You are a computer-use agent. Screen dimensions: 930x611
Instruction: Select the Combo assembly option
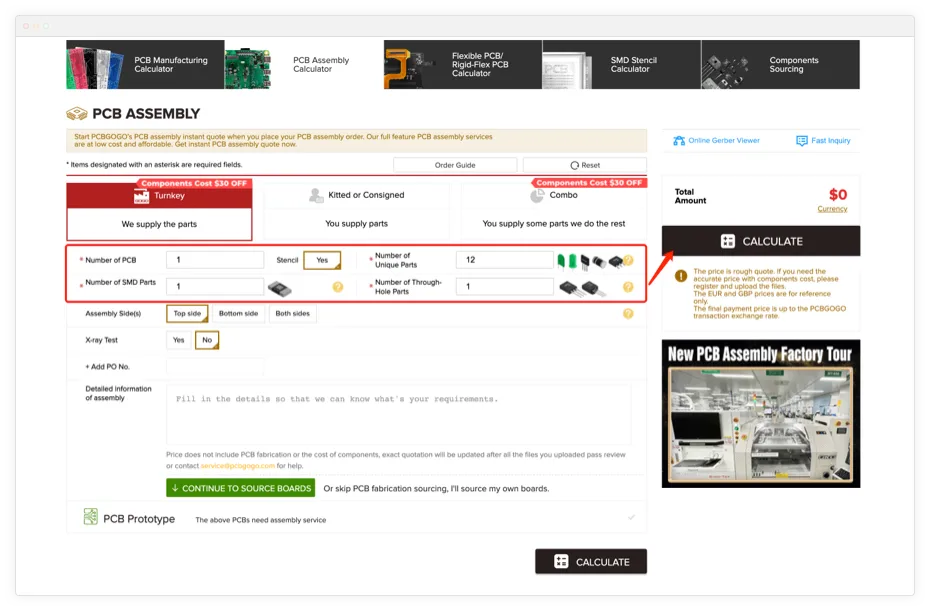tap(553, 210)
